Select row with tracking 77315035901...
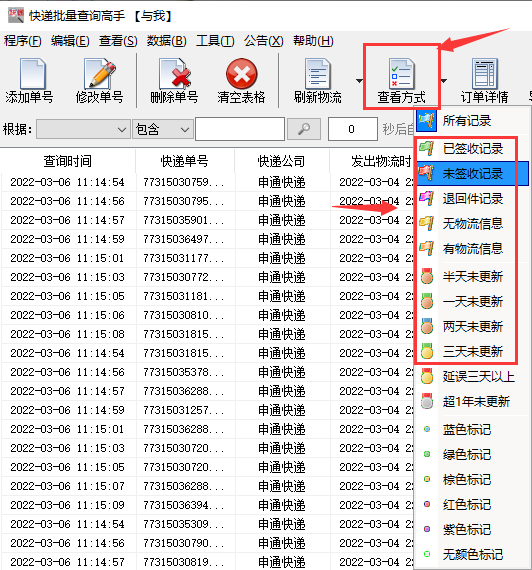 tap(207, 220)
